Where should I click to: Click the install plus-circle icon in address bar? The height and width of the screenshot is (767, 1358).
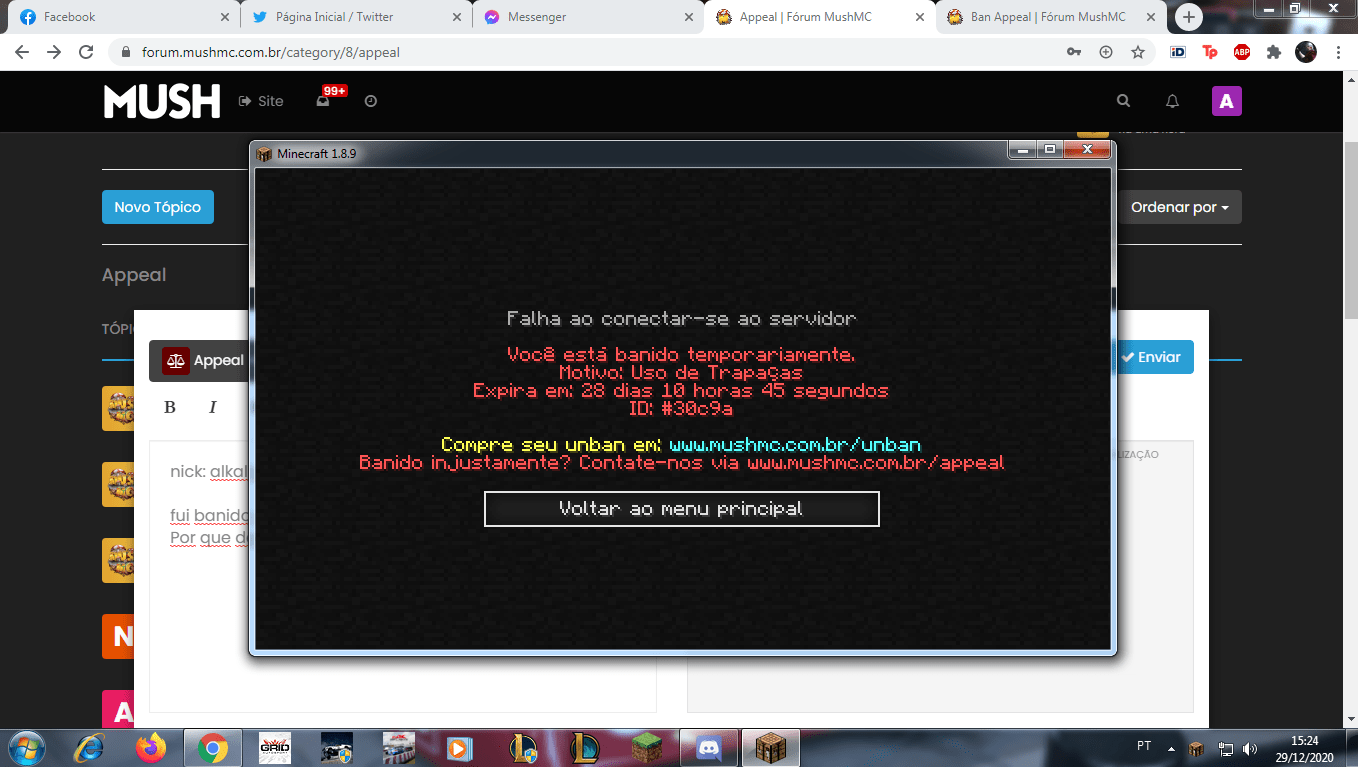(x=1106, y=52)
